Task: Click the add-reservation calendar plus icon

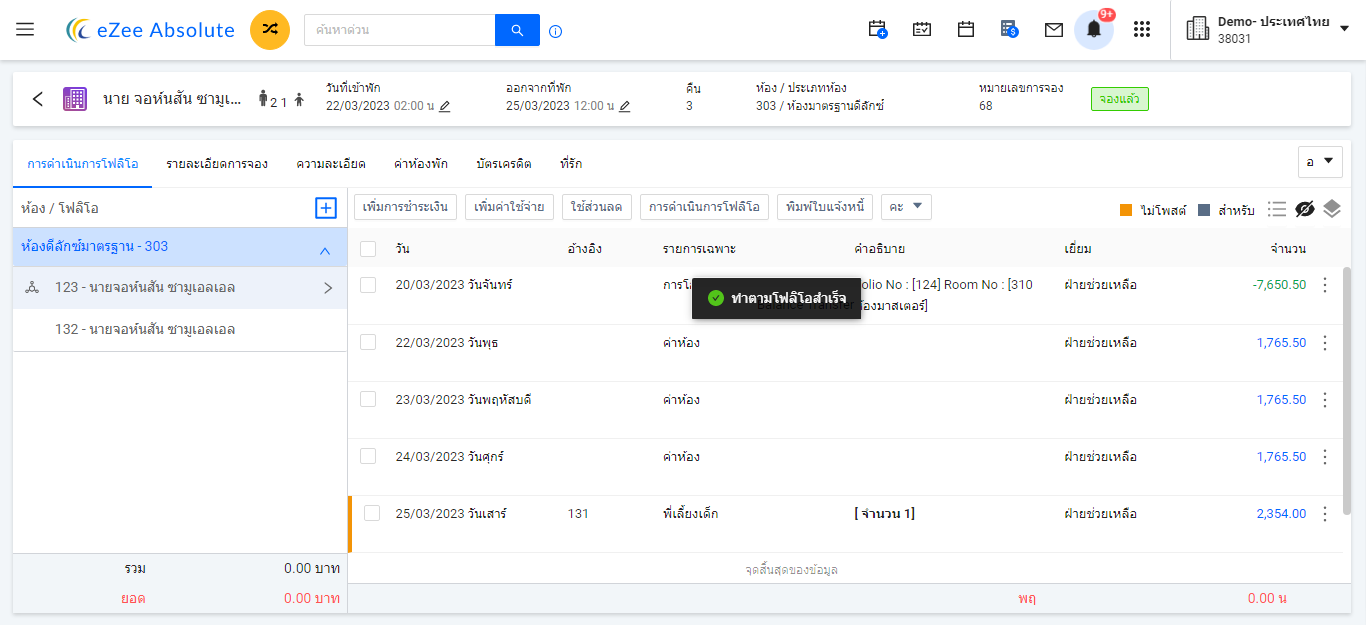Action: (x=878, y=30)
